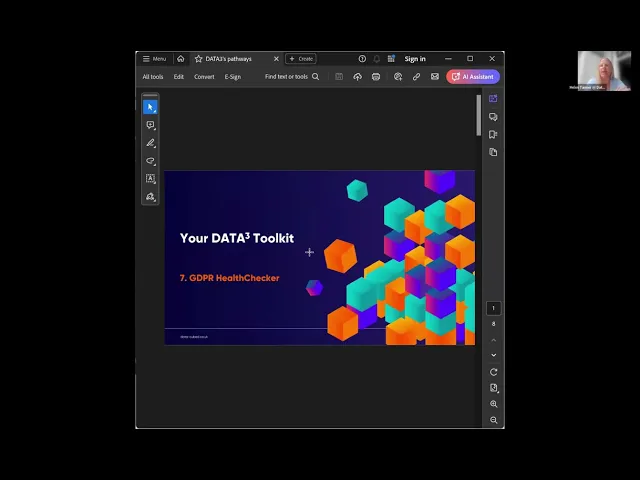Click the upload to cloud icon

(358, 77)
